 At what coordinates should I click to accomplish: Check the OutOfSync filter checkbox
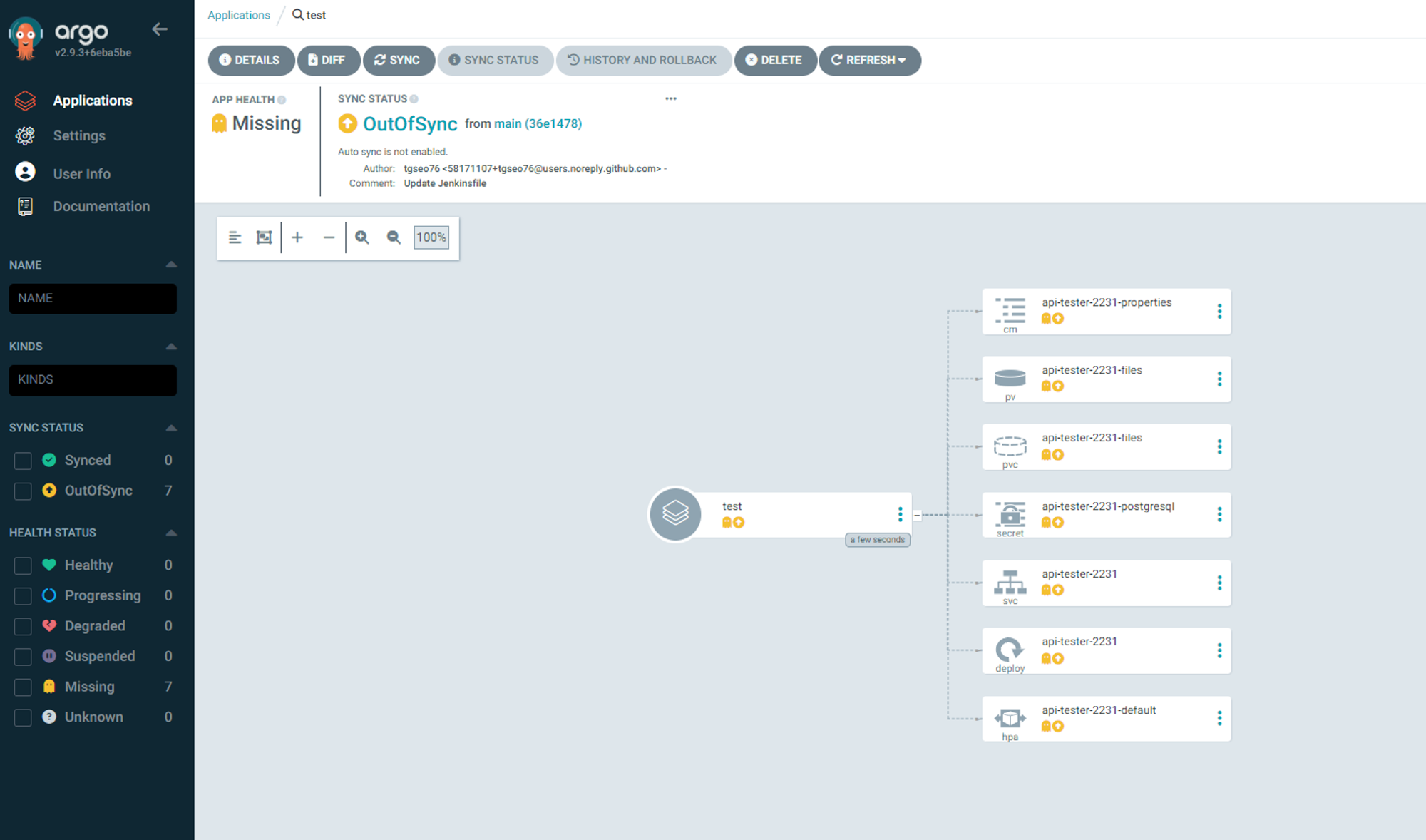23,491
